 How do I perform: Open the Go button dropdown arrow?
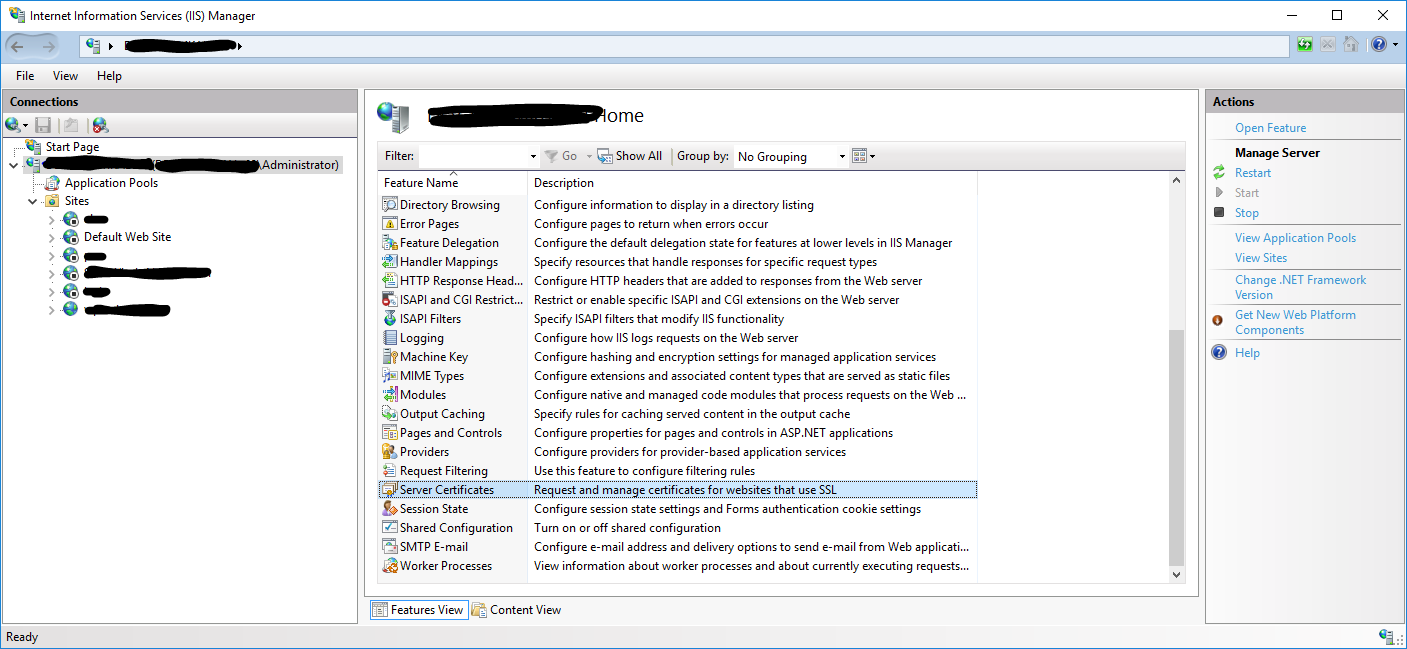point(589,157)
